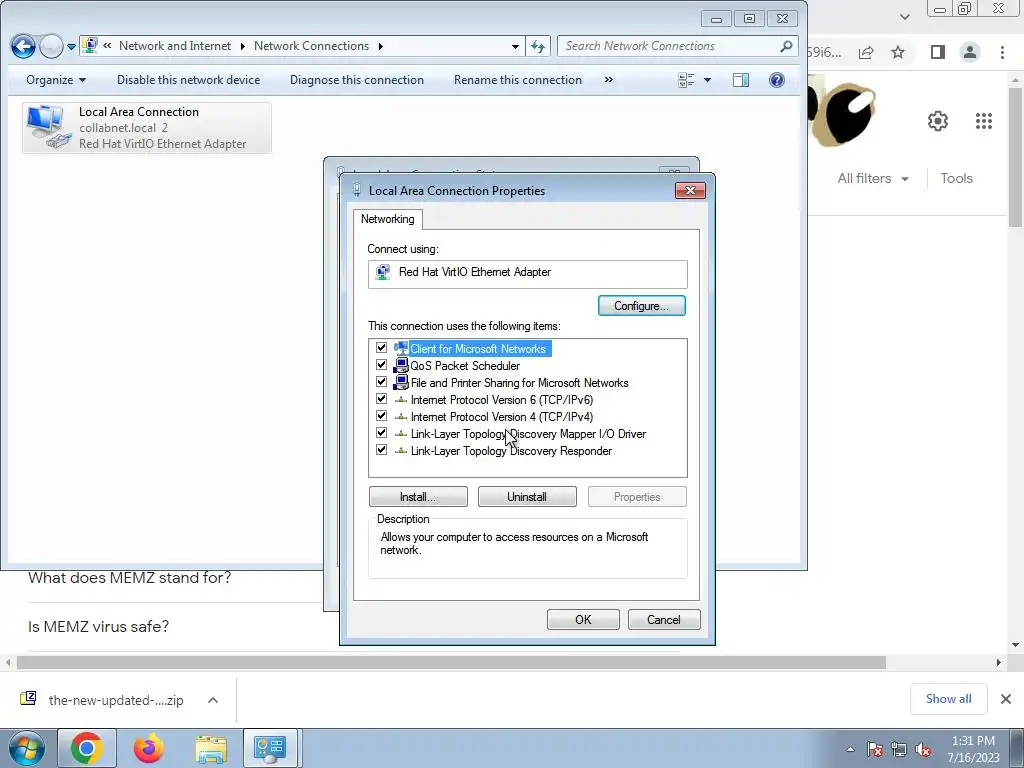This screenshot has height=768, width=1024.
Task: Expand the Network Connections breadcrumb arrow
Action: click(x=381, y=46)
